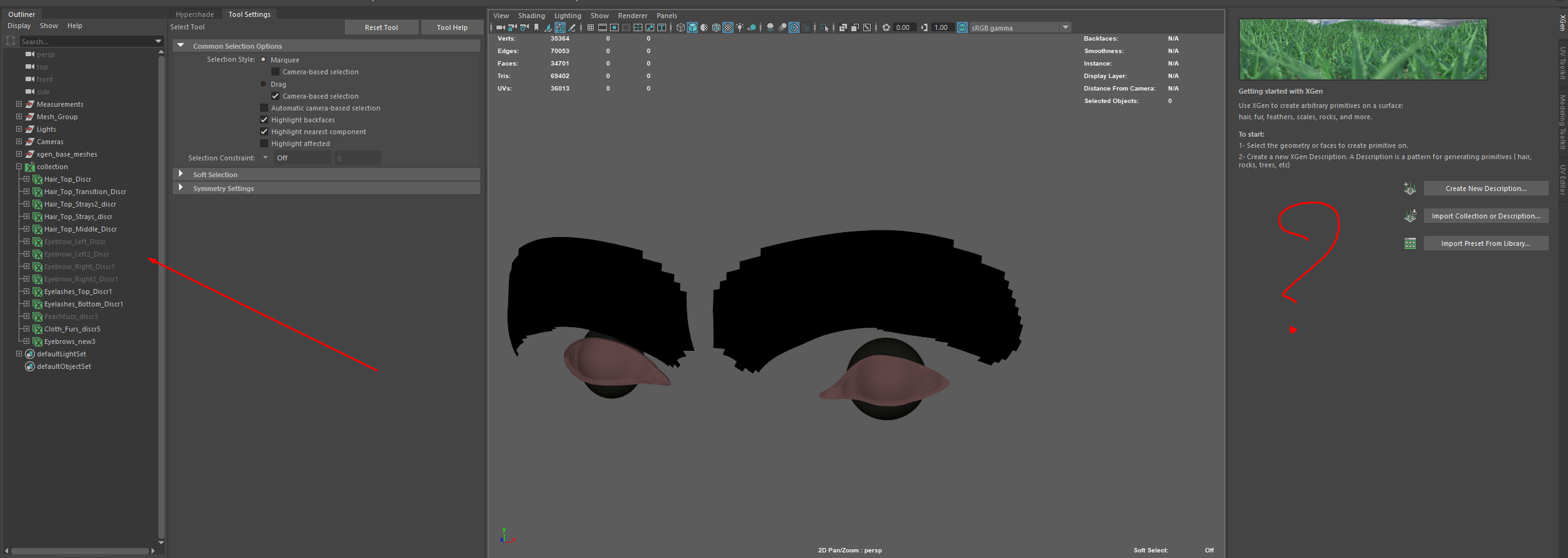This screenshot has width=1568, height=558.
Task: Open Selection Constraint Off dropdown
Action: click(302, 158)
